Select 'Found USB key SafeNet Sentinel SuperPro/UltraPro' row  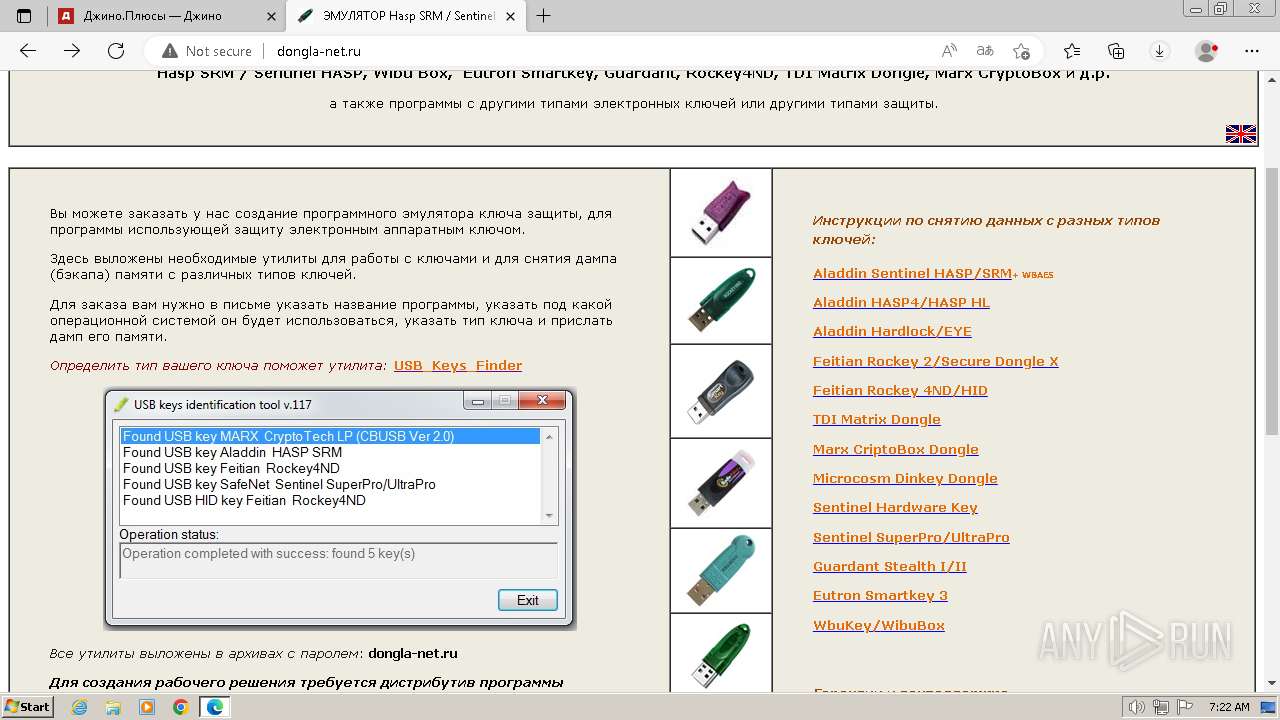[330, 484]
